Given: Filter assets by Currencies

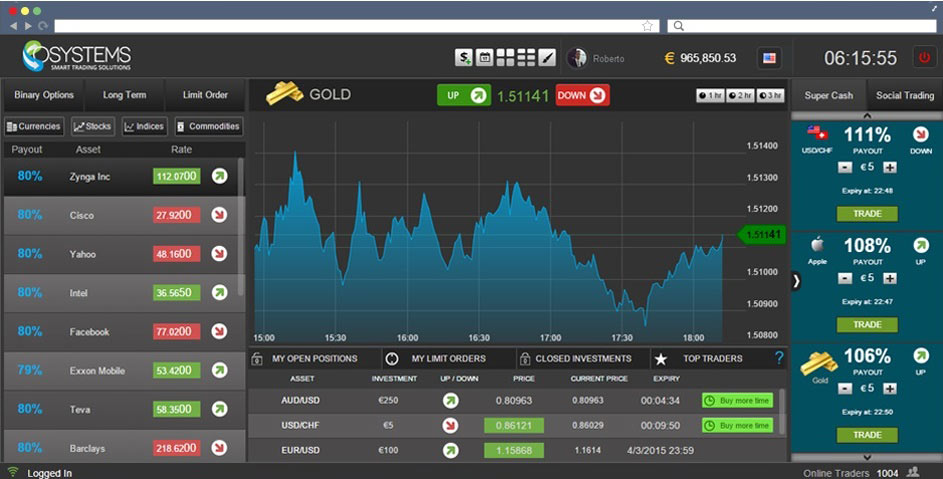Looking at the screenshot, I should [x=34, y=126].
